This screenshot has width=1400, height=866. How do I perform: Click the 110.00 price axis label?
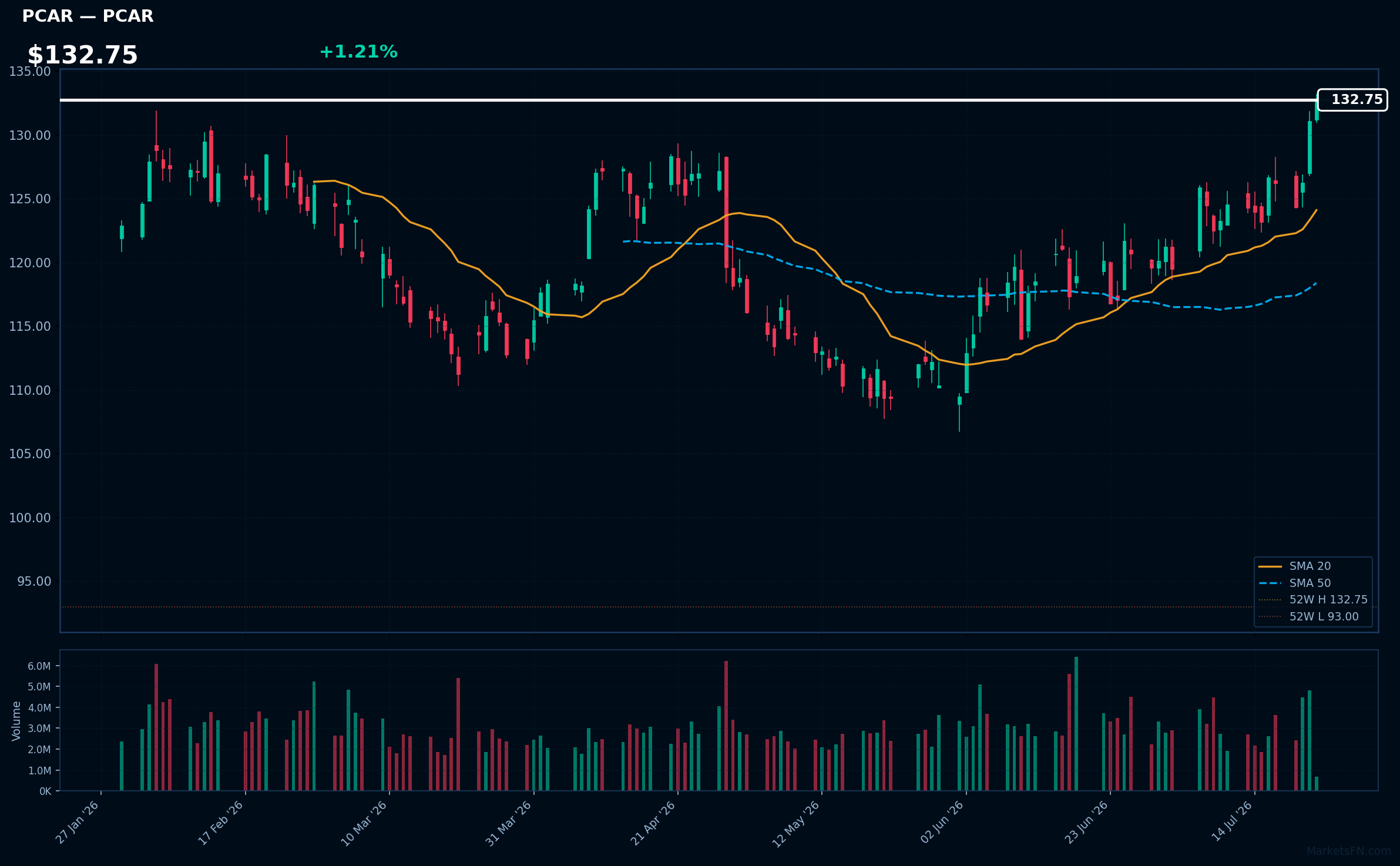tap(30, 391)
